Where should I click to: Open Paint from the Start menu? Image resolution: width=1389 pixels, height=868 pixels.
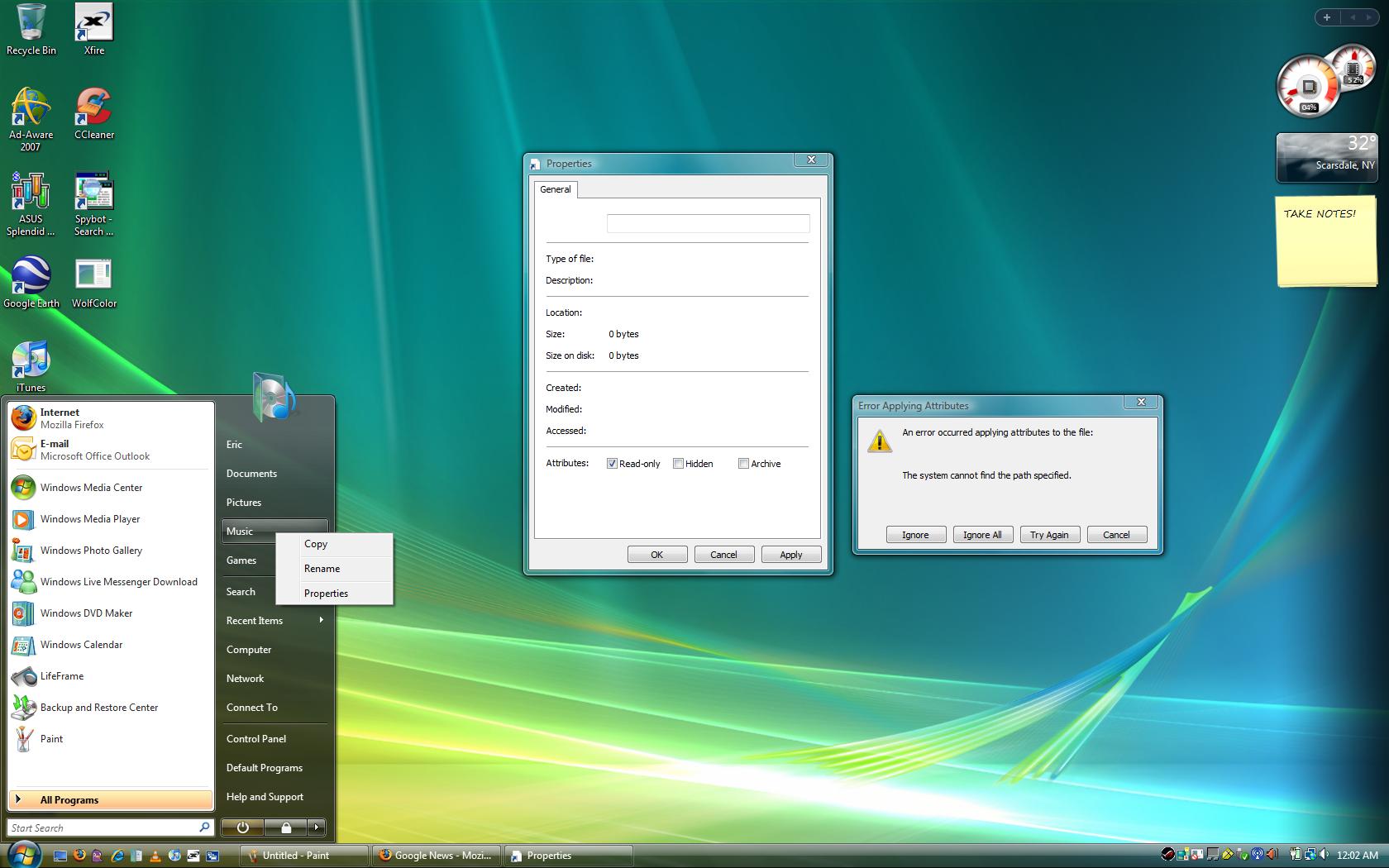point(111,739)
